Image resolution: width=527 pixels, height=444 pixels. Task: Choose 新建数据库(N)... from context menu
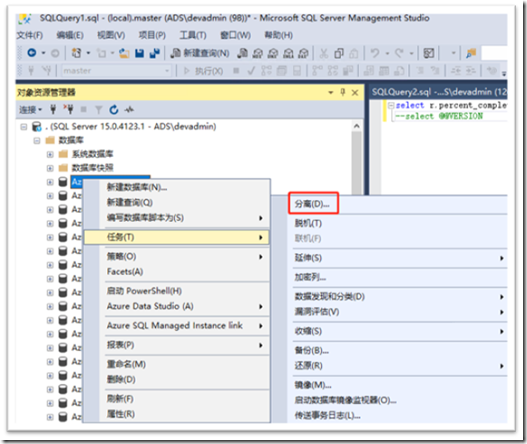(176, 187)
